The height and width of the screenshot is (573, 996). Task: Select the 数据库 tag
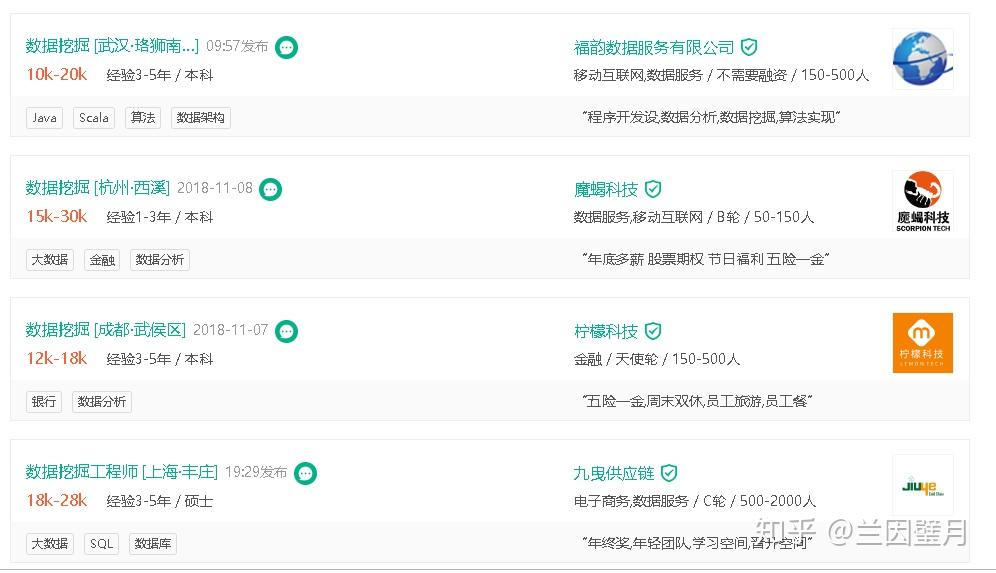(x=153, y=544)
